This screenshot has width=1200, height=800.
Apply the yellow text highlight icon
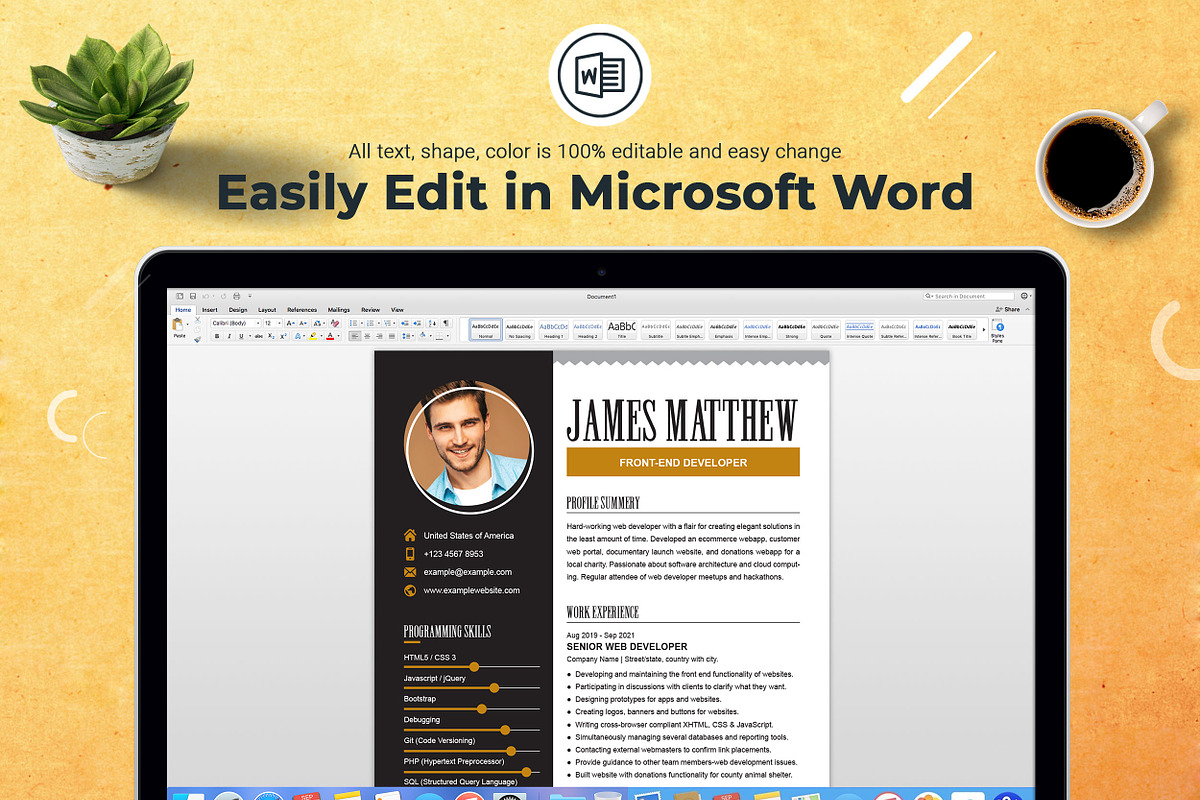coord(313,336)
